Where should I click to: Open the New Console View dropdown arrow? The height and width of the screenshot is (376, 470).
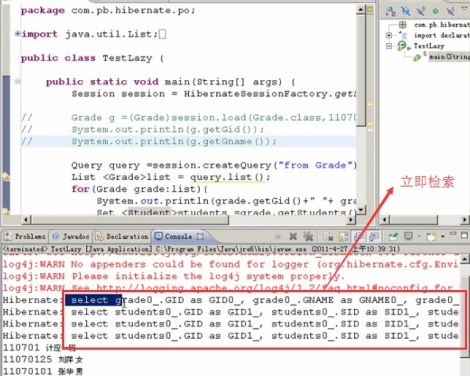[x=443, y=236]
